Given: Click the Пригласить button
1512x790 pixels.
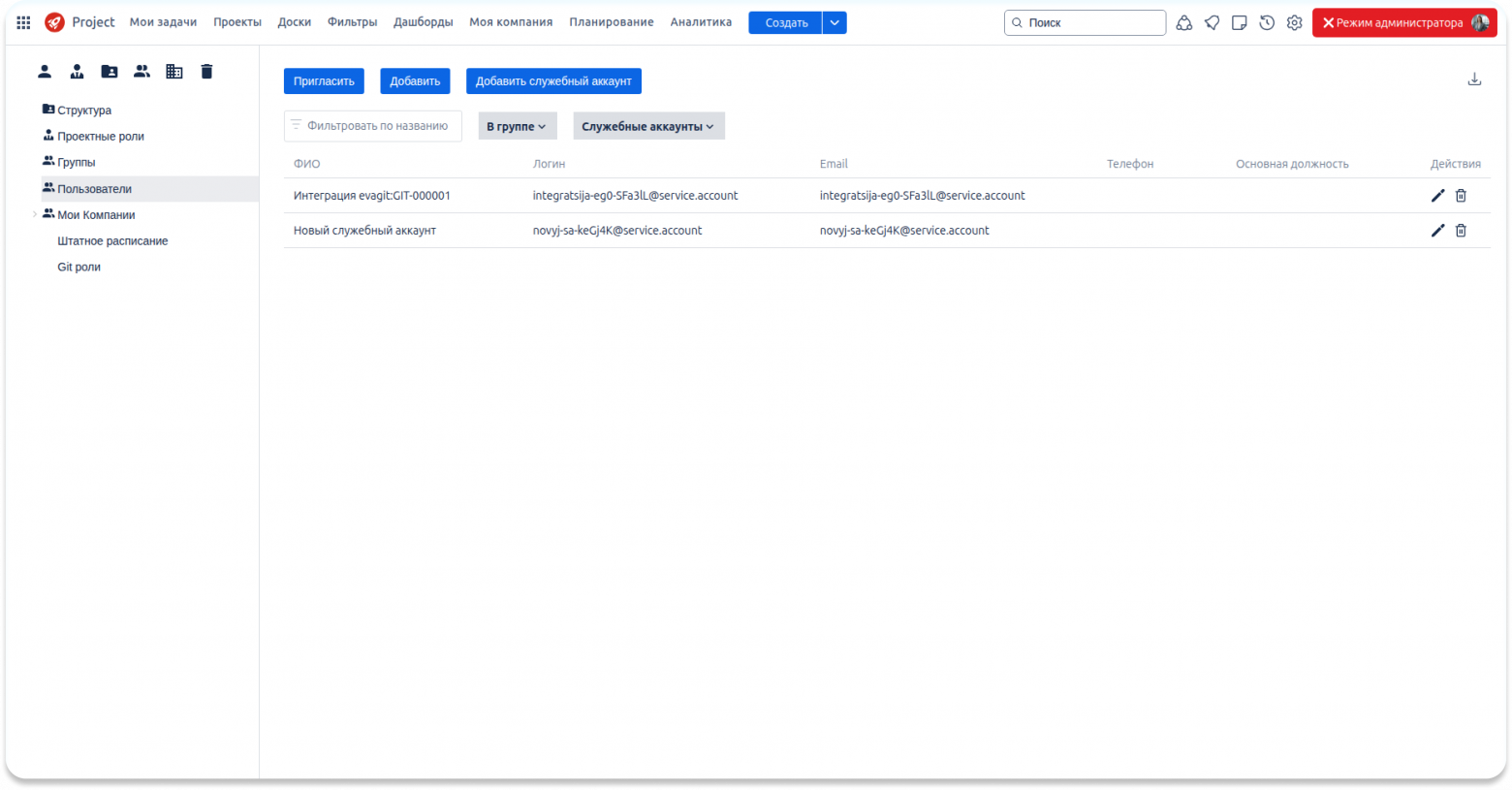Looking at the screenshot, I should pyautogui.click(x=324, y=81).
